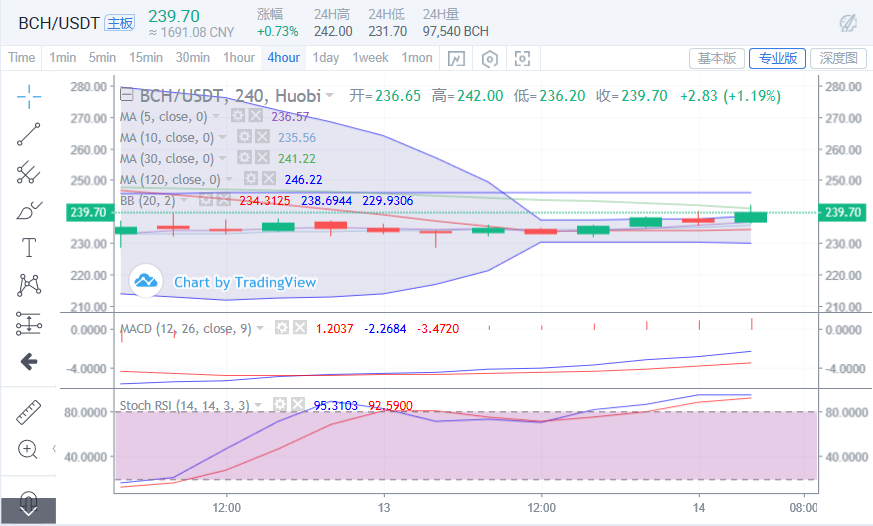This screenshot has width=873, height=526.
Task: Select the crosshair cursor tool
Action: (x=28, y=97)
